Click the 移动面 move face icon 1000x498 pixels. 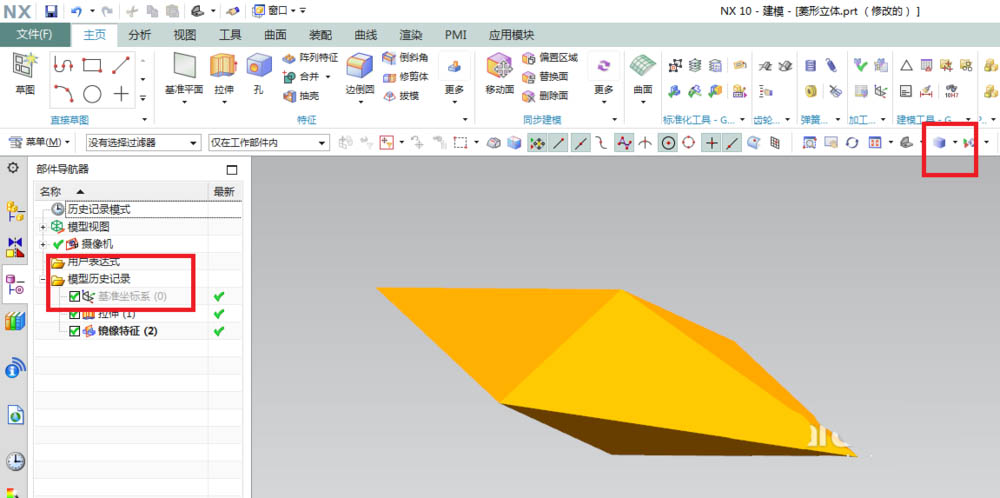point(499,65)
